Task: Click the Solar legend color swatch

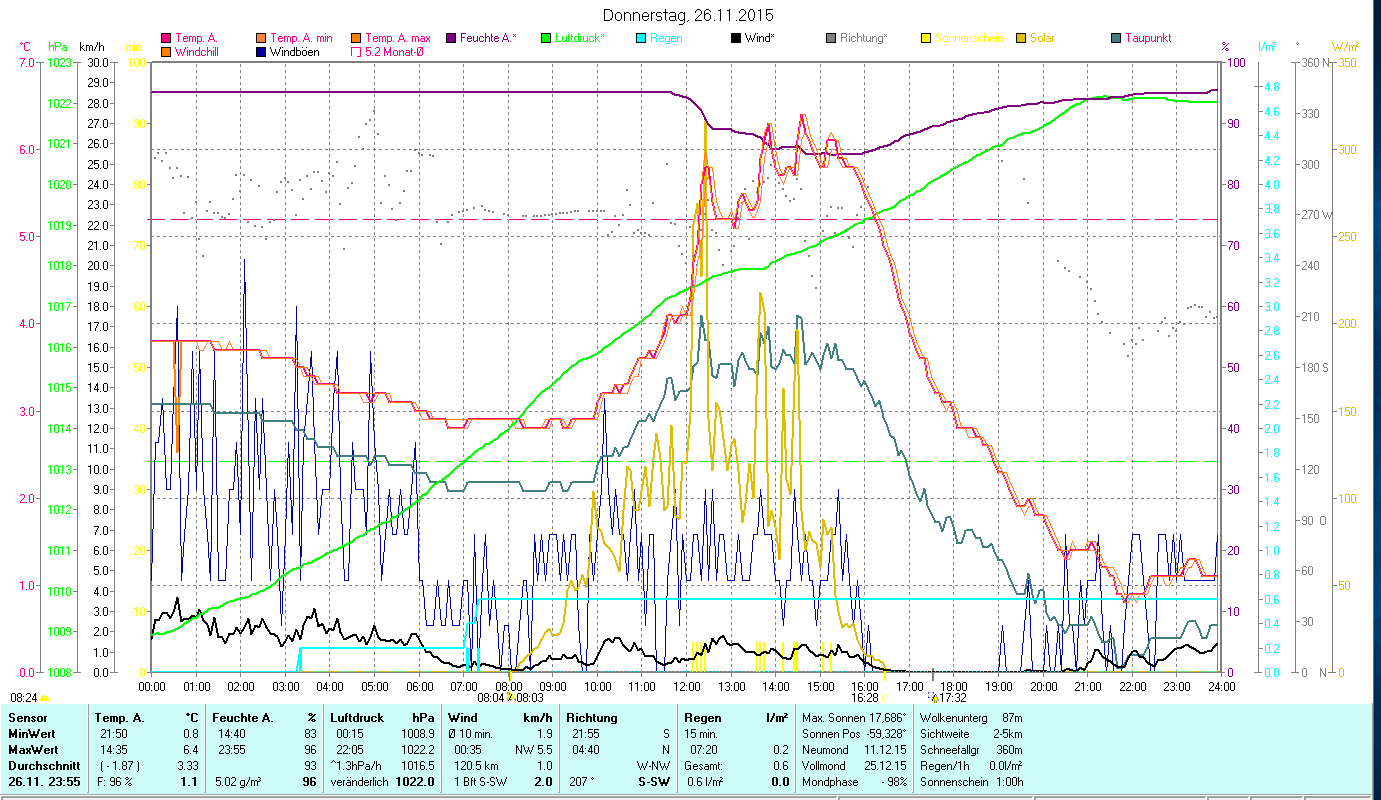Action: coord(1021,39)
